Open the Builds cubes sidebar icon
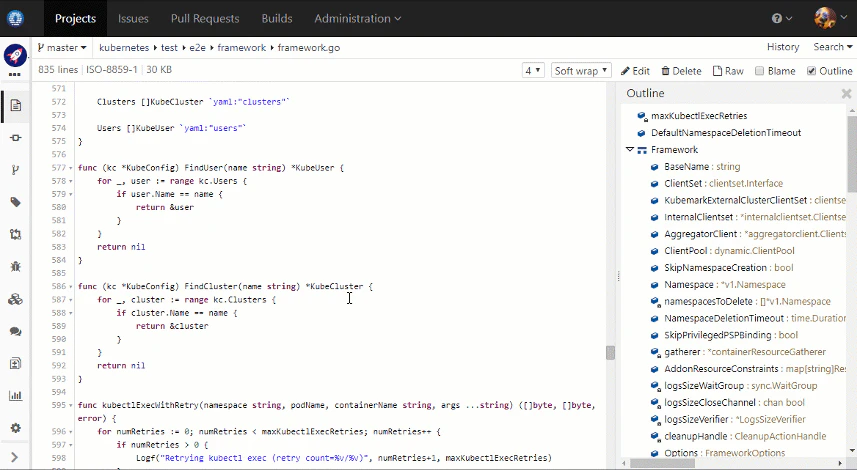Viewport: 857px width, 470px height. pos(15,299)
